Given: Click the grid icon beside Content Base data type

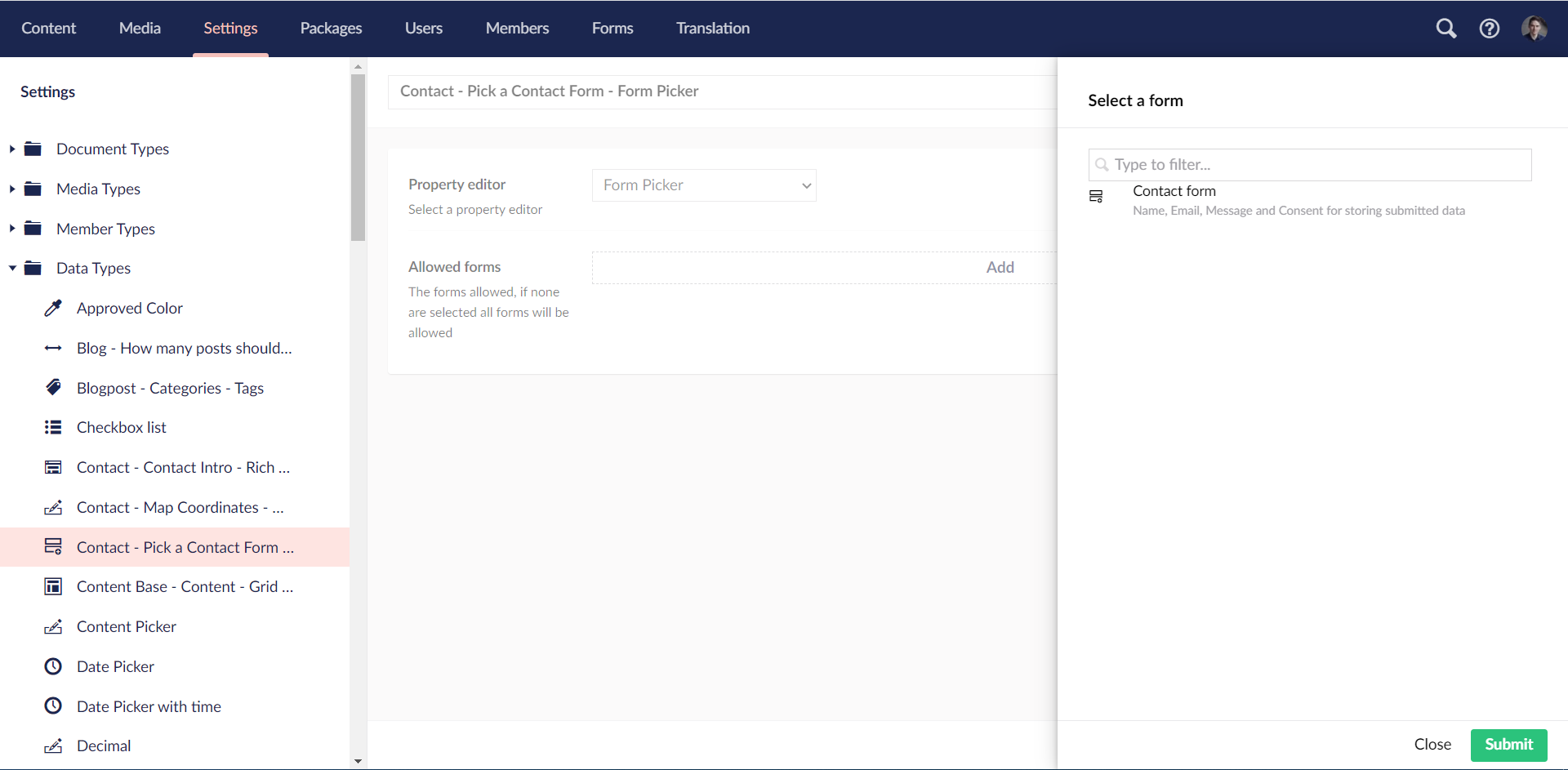Looking at the screenshot, I should (x=53, y=586).
